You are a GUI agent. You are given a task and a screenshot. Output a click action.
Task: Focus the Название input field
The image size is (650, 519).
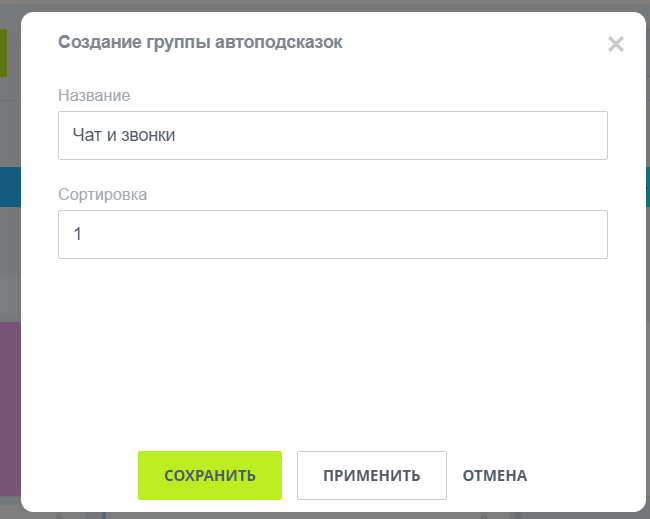click(x=332, y=135)
